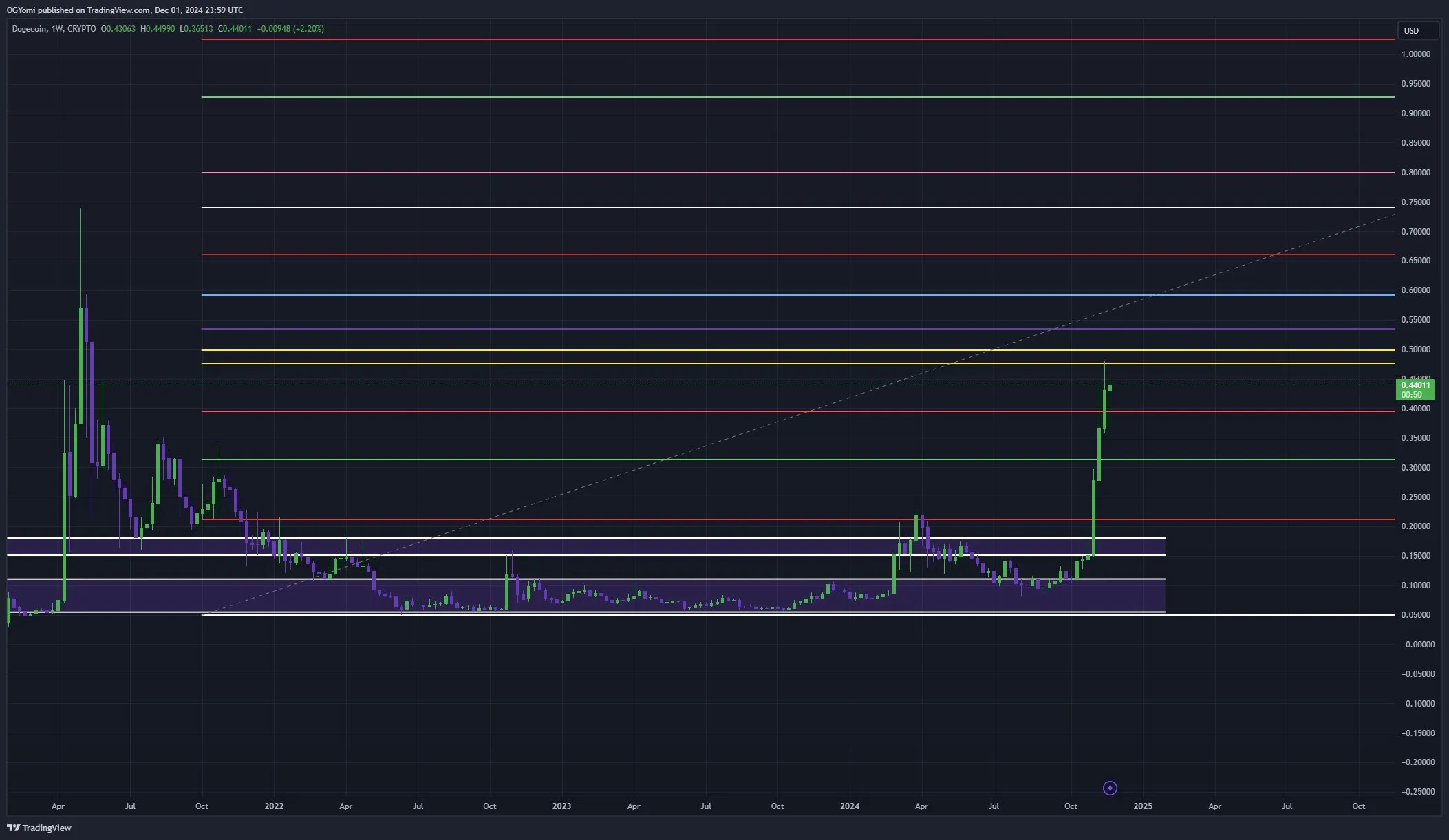Click the 1W timeframe label
This screenshot has width=1449, height=840.
point(58,30)
